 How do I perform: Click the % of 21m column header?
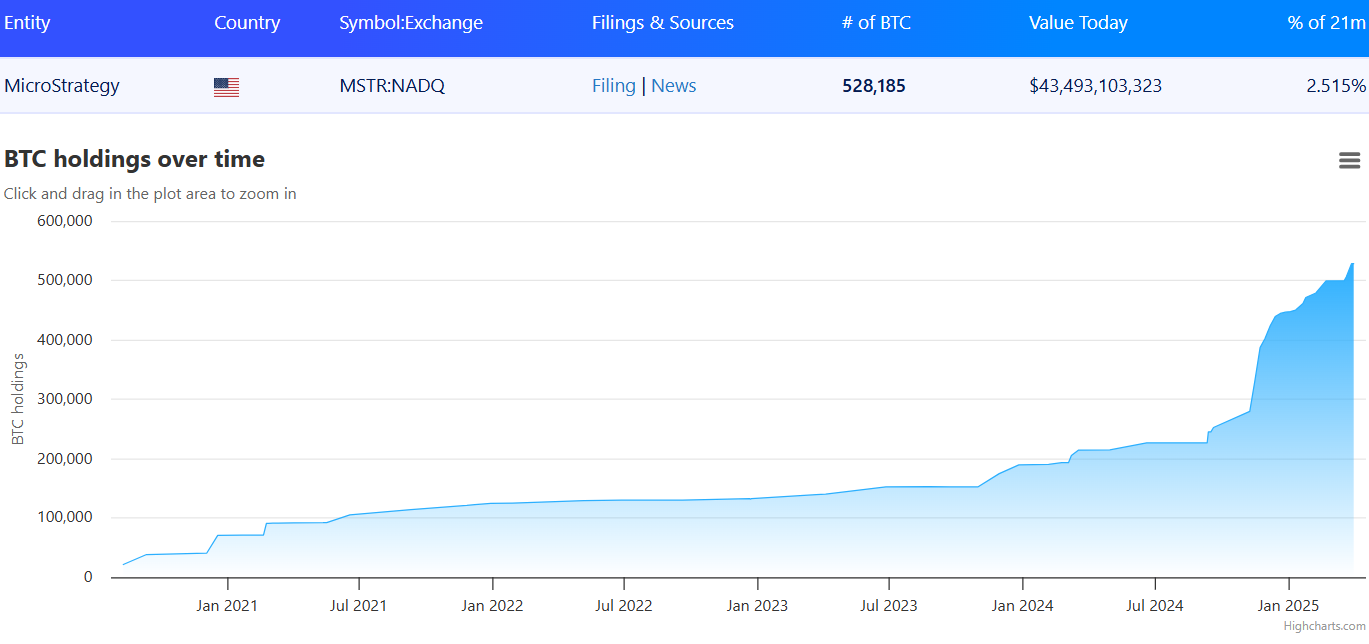[x=1326, y=23]
